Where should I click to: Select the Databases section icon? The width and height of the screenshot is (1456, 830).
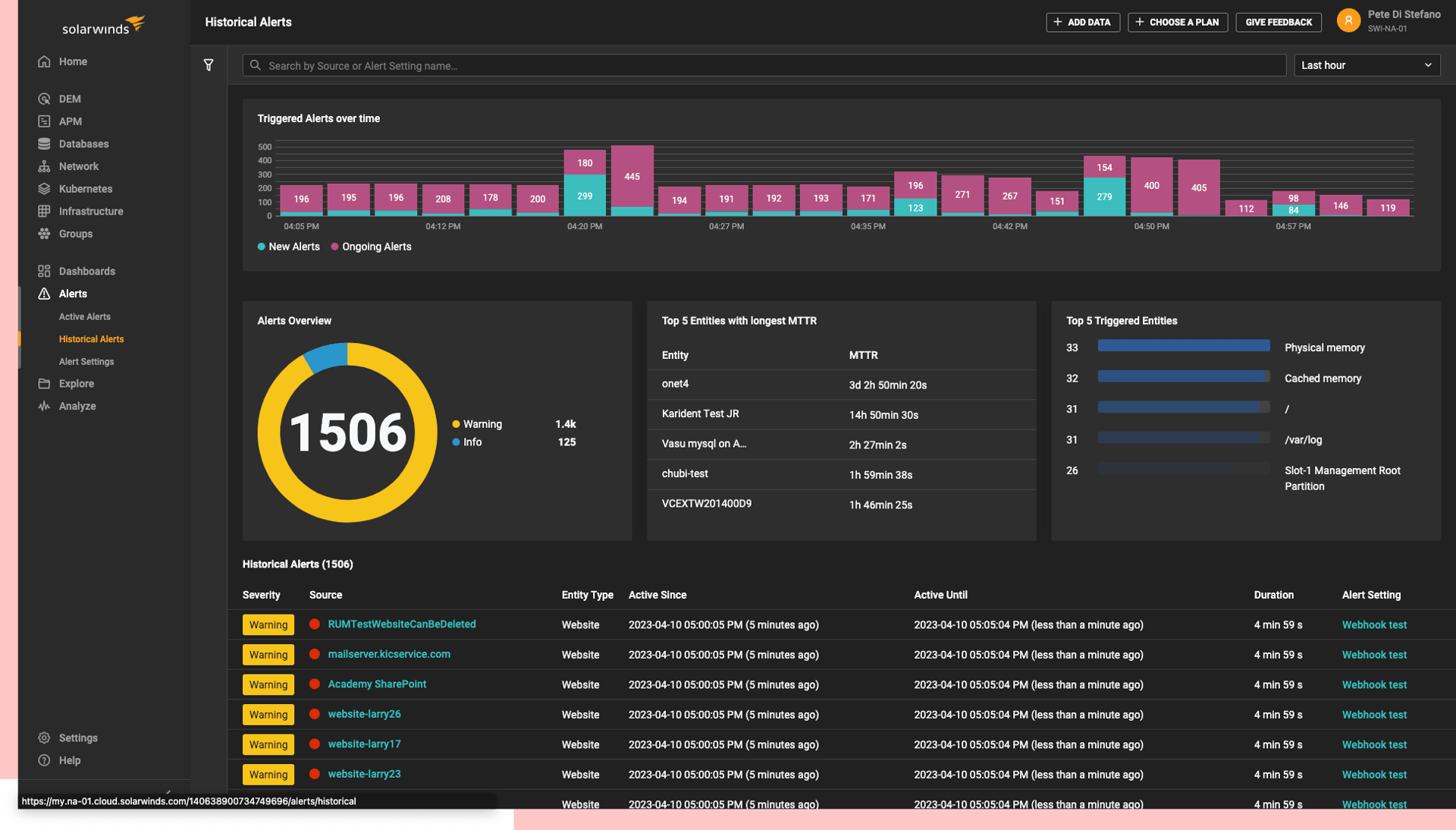[x=45, y=143]
